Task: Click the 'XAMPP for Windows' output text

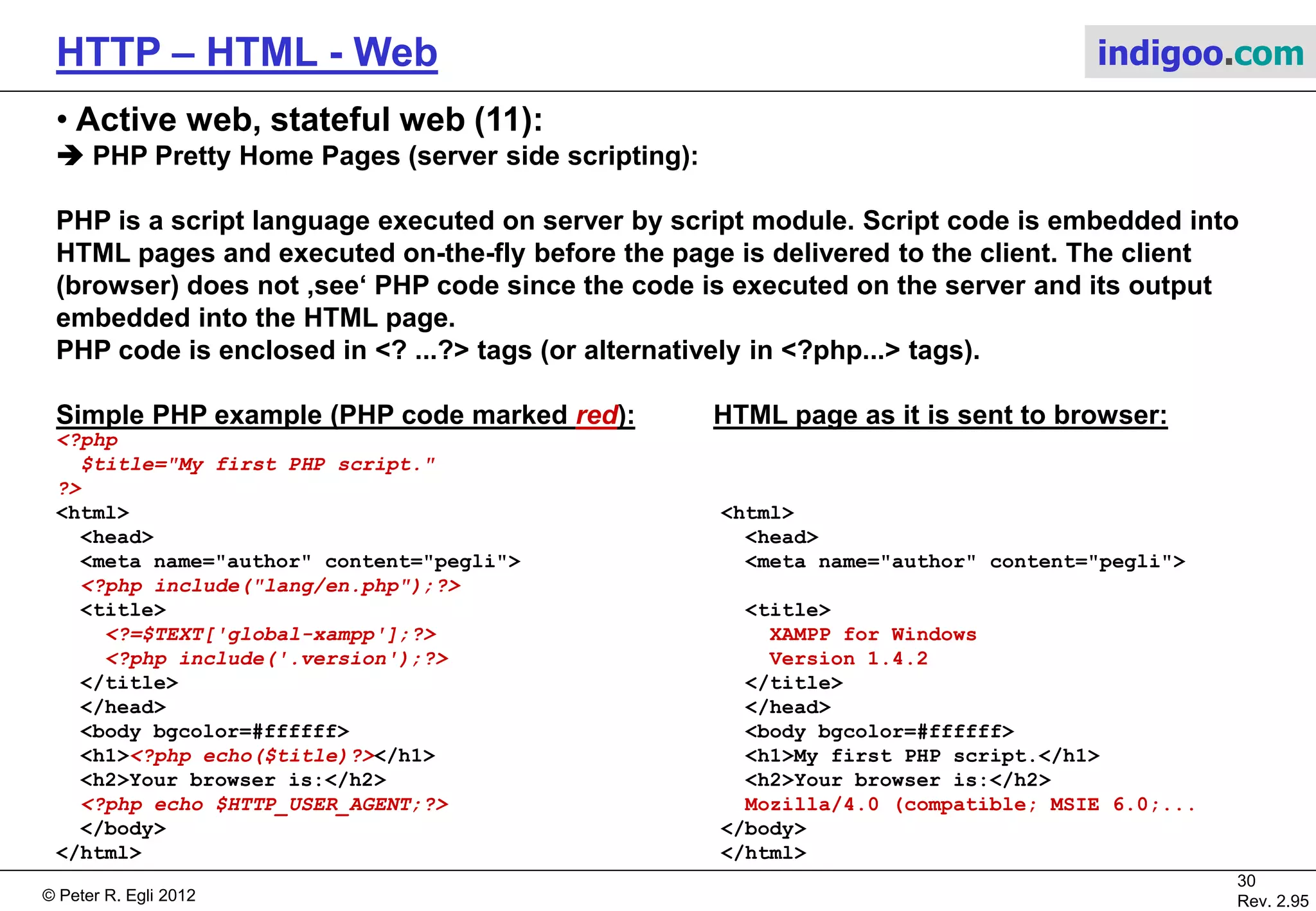Action: [872, 635]
